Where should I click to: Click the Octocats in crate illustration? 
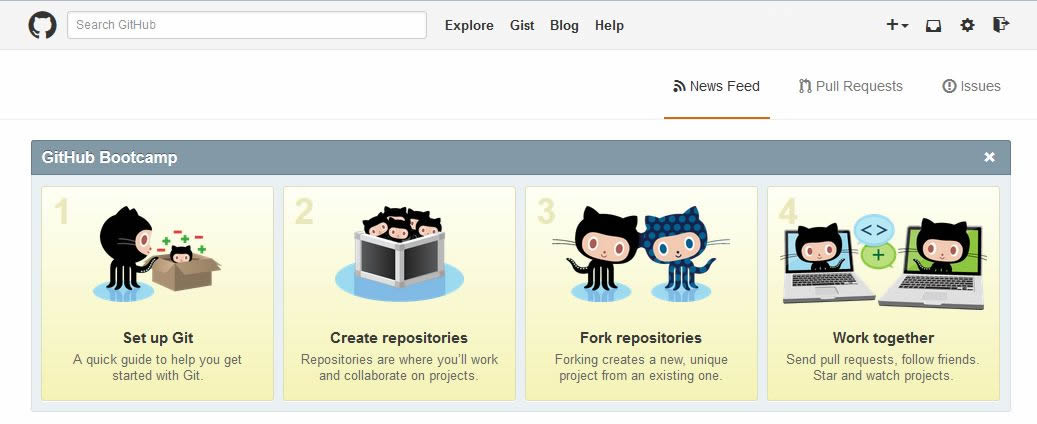(x=399, y=255)
